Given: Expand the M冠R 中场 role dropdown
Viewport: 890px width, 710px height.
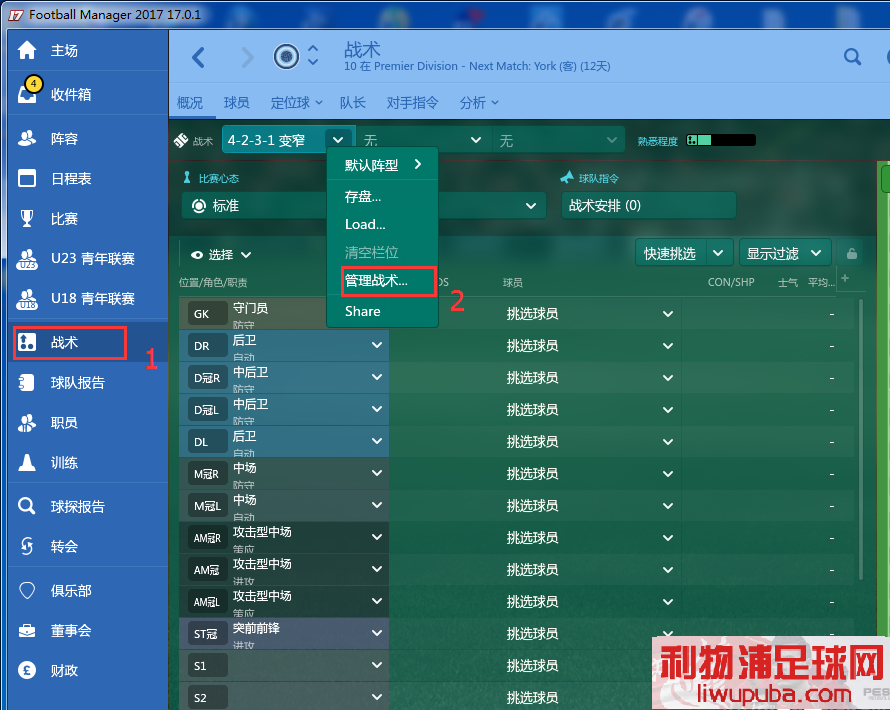Looking at the screenshot, I should [377, 472].
